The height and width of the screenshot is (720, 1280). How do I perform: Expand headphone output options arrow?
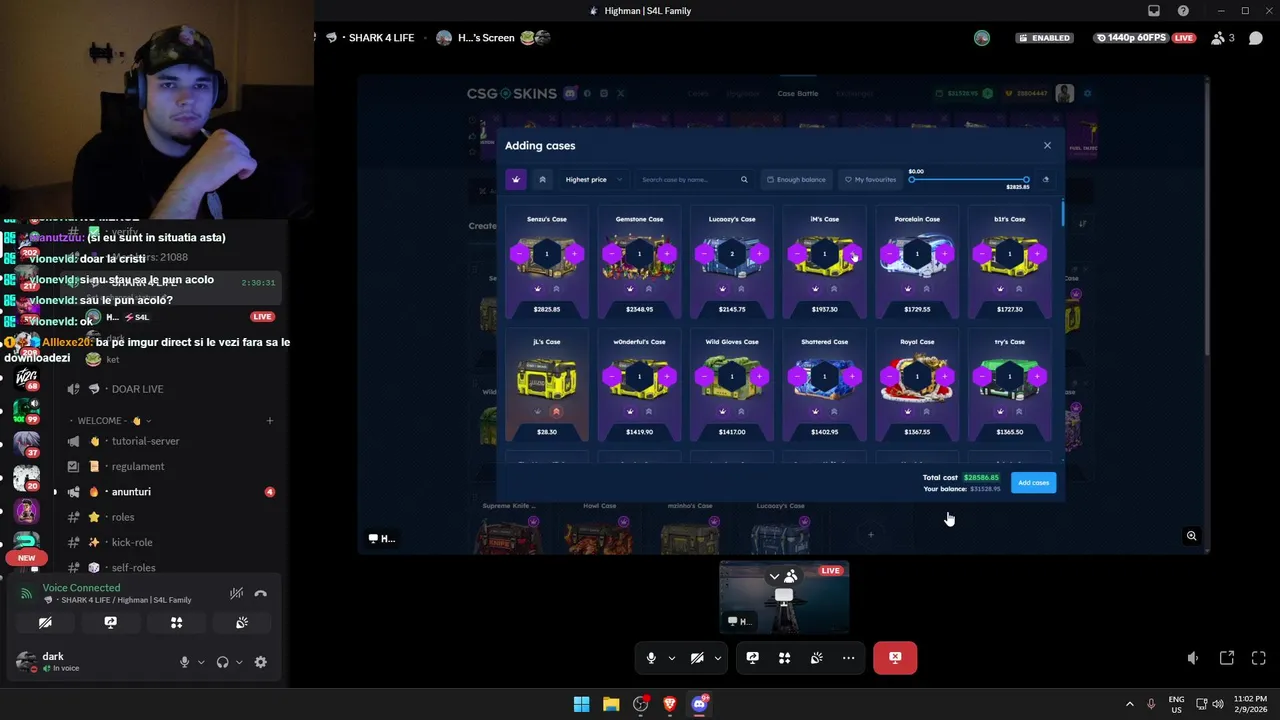239,662
